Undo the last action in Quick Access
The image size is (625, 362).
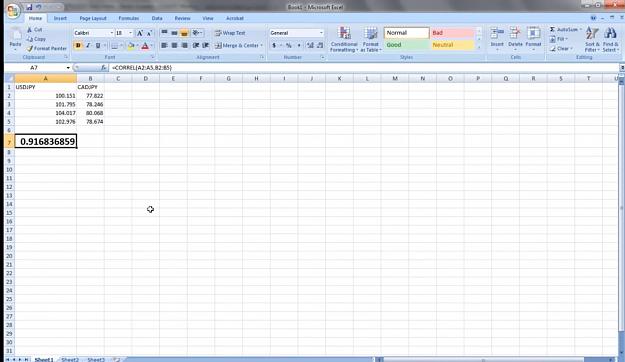(x=39, y=7)
